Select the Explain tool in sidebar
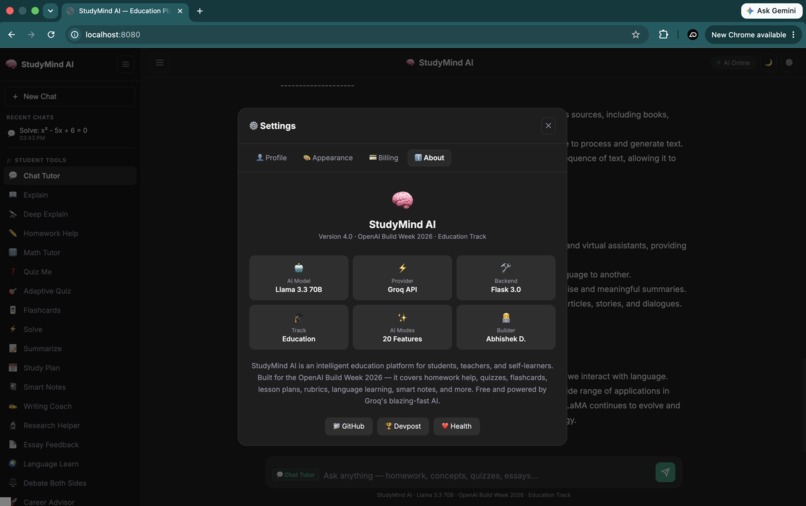806x506 pixels. [x=69, y=195]
